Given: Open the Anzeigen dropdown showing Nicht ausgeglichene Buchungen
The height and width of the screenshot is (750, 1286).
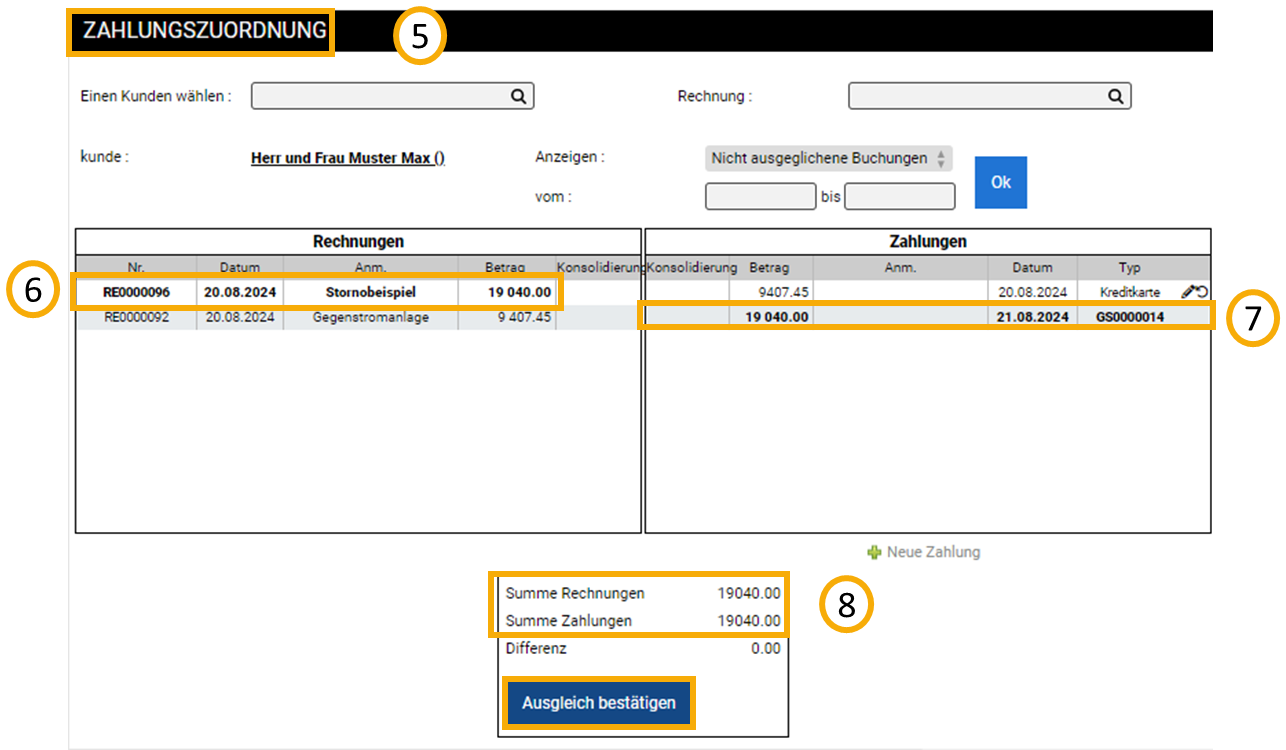Looking at the screenshot, I should tap(828, 159).
